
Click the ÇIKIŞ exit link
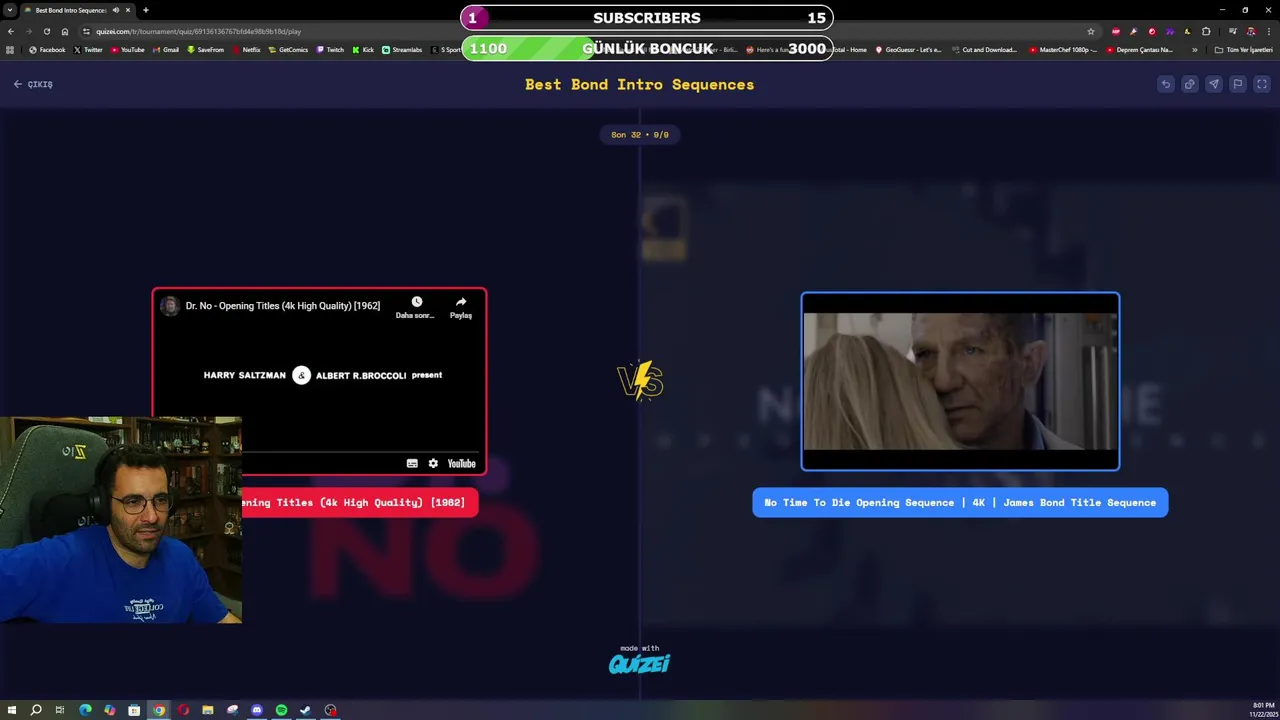click(x=33, y=84)
